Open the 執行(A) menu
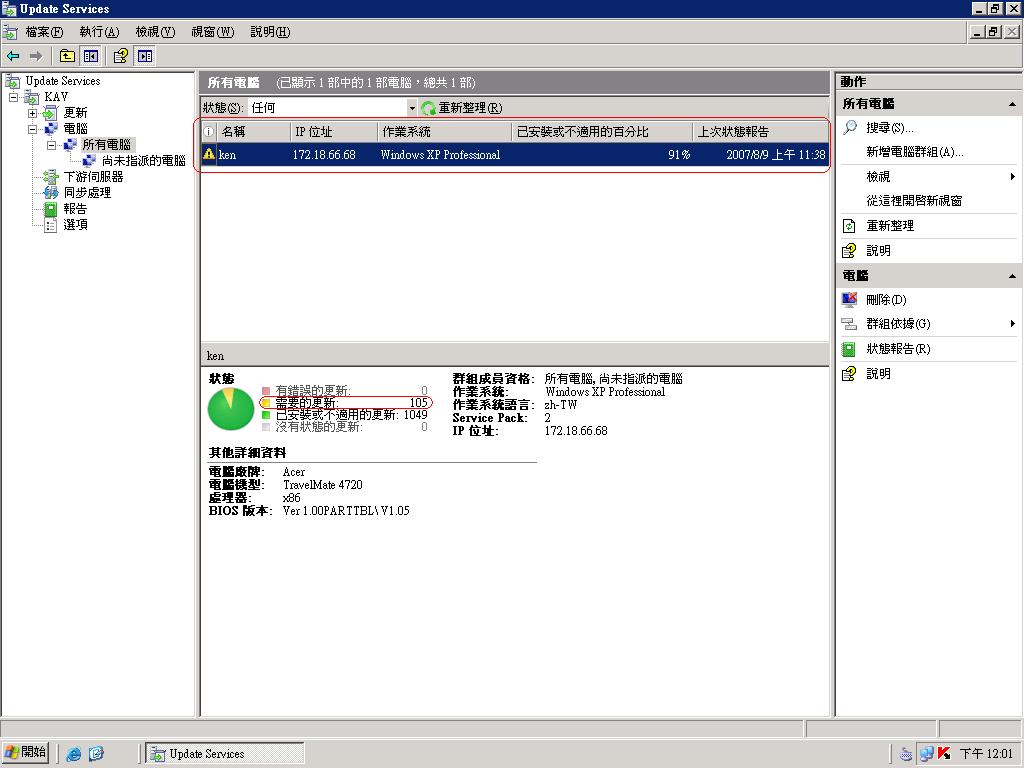Viewport: 1024px width, 768px height. [99, 32]
